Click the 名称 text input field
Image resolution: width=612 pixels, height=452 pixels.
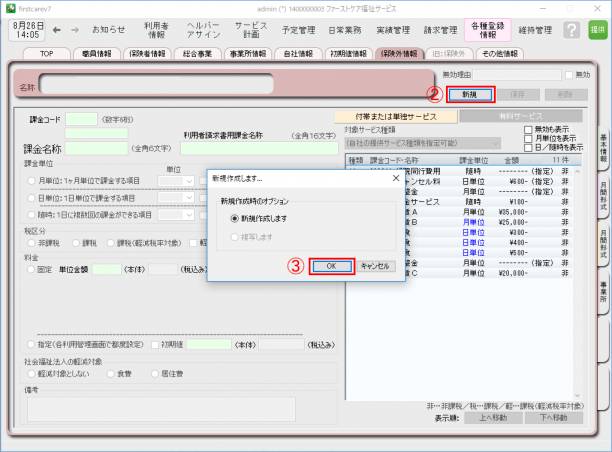[x=155, y=87]
